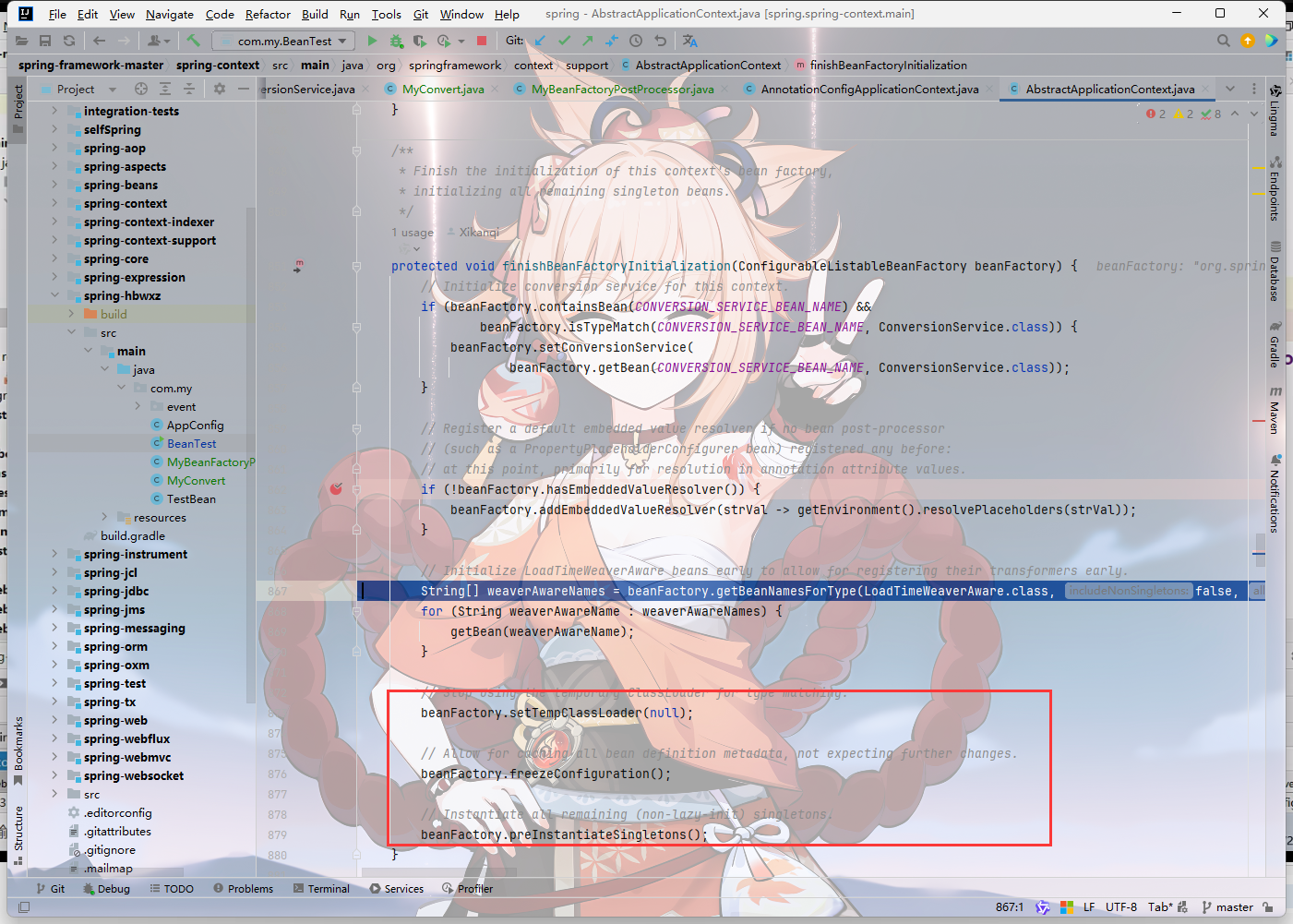The width and height of the screenshot is (1293, 924).
Task: Switch to AnnotationConfigApplicationContext.java tab
Action: tap(869, 89)
